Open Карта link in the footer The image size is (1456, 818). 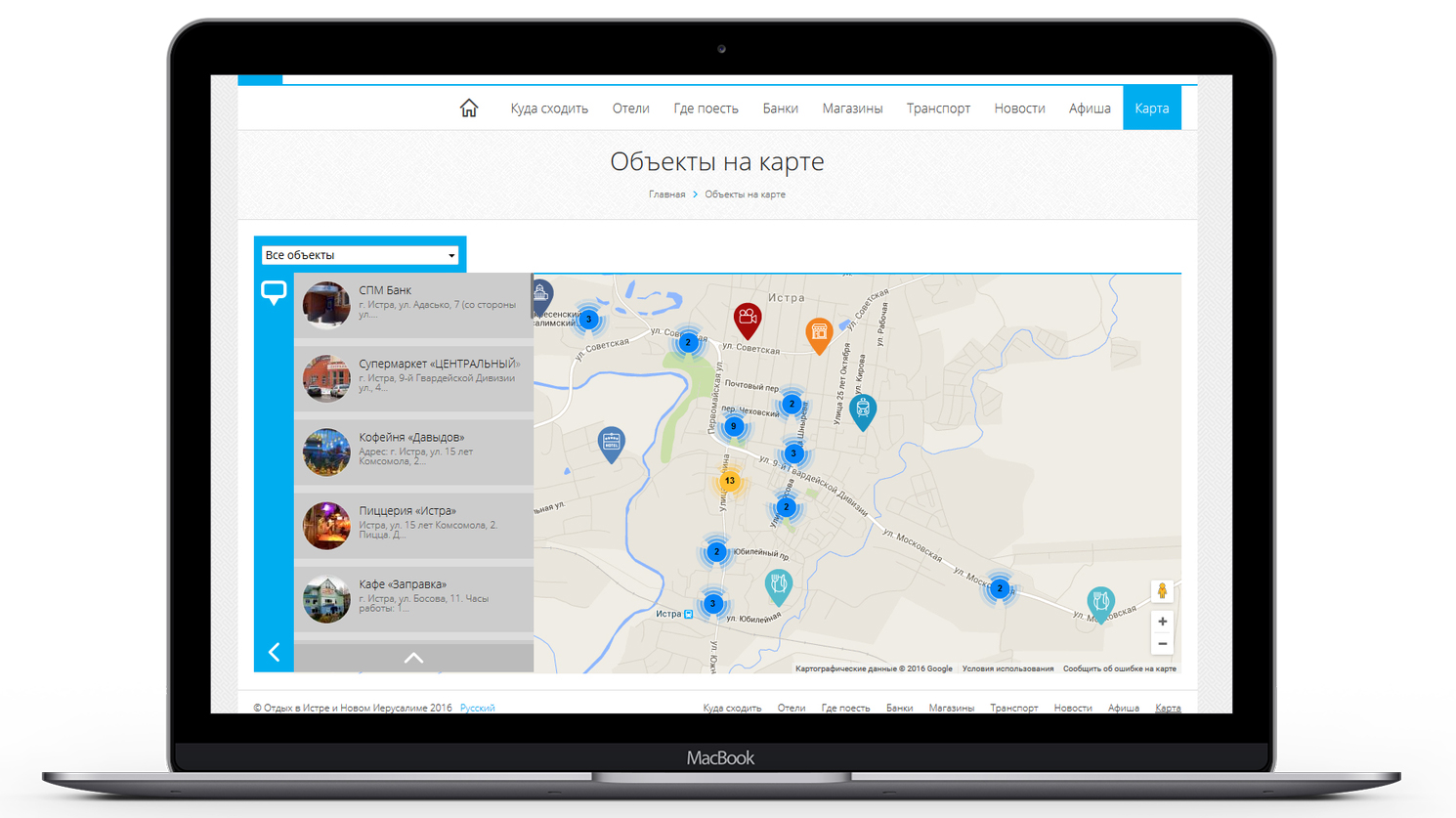click(1168, 708)
